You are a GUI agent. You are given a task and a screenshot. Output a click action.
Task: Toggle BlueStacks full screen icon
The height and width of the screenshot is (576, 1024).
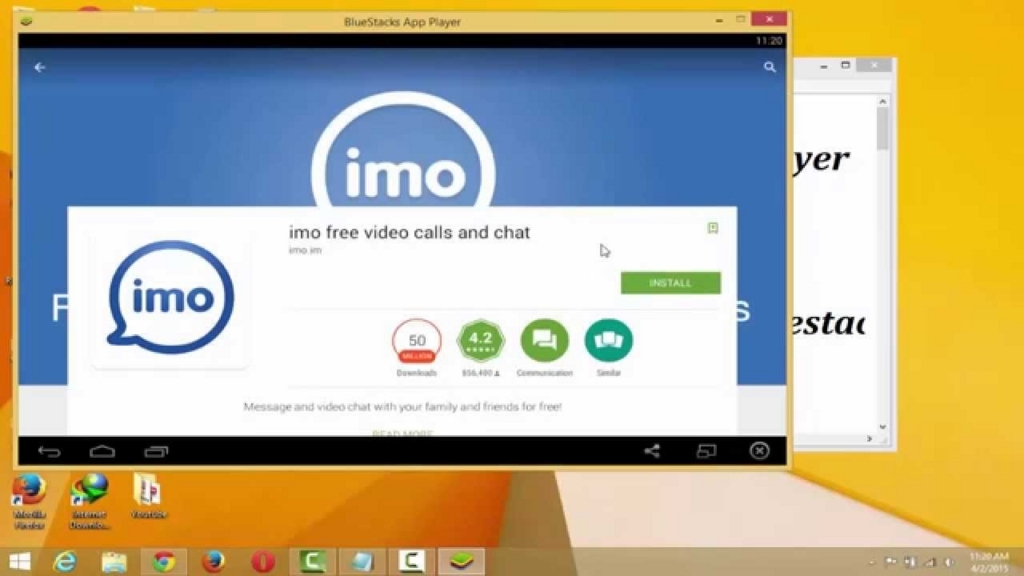click(706, 451)
